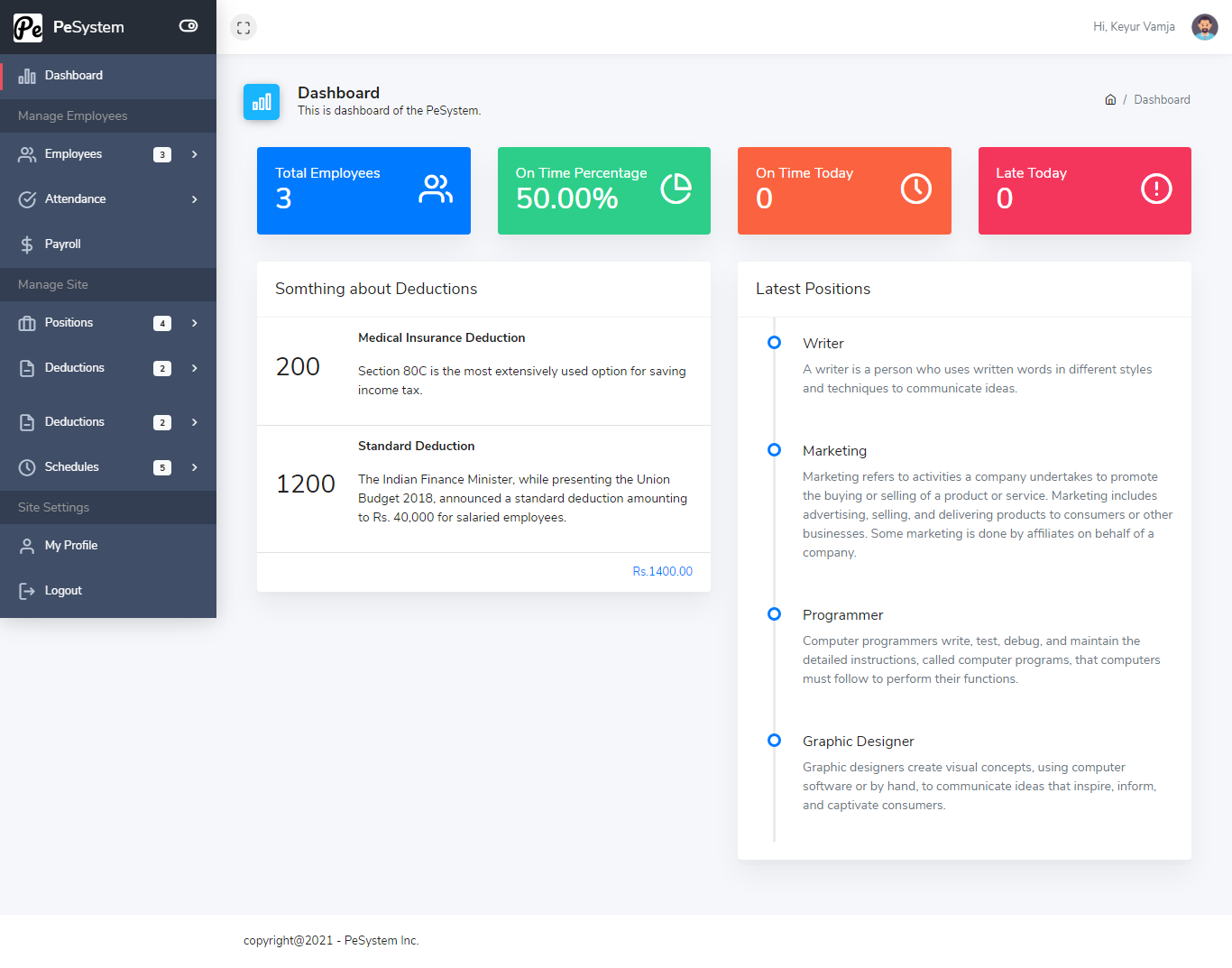Click the fullscreen expand icon in top bar
Screen dimensions: 1232x968
(243, 27)
